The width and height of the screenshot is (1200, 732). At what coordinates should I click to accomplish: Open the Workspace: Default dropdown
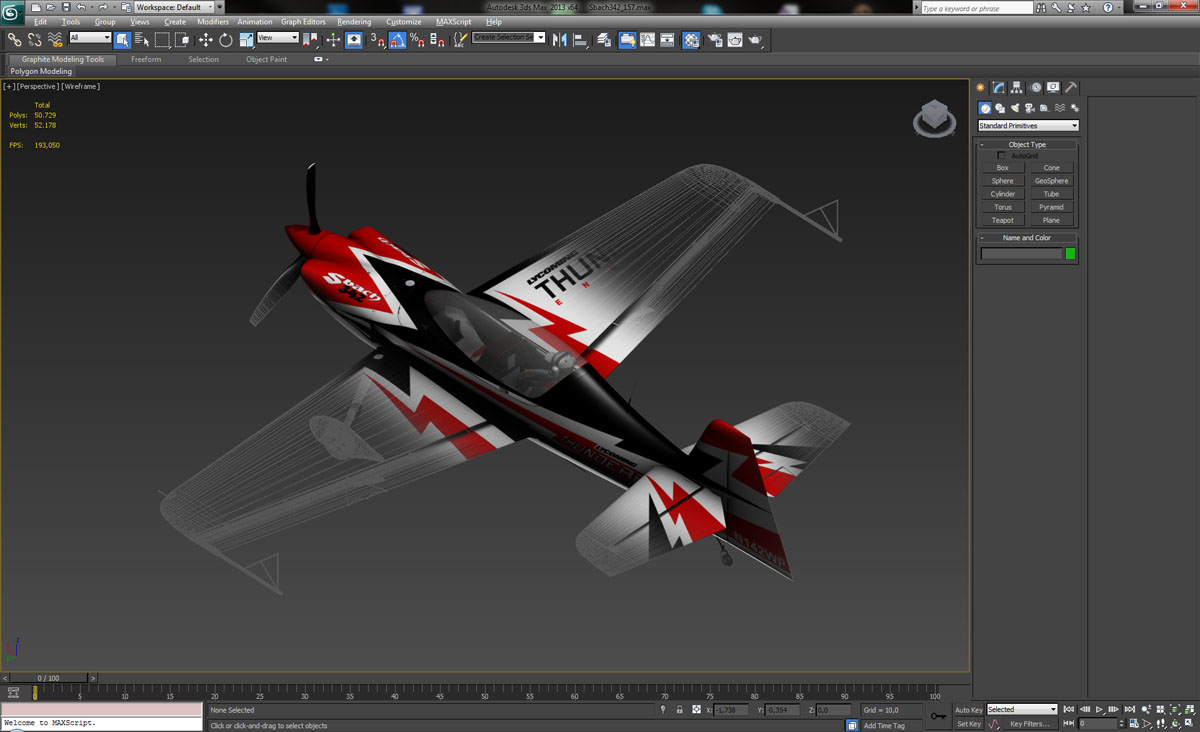point(174,7)
